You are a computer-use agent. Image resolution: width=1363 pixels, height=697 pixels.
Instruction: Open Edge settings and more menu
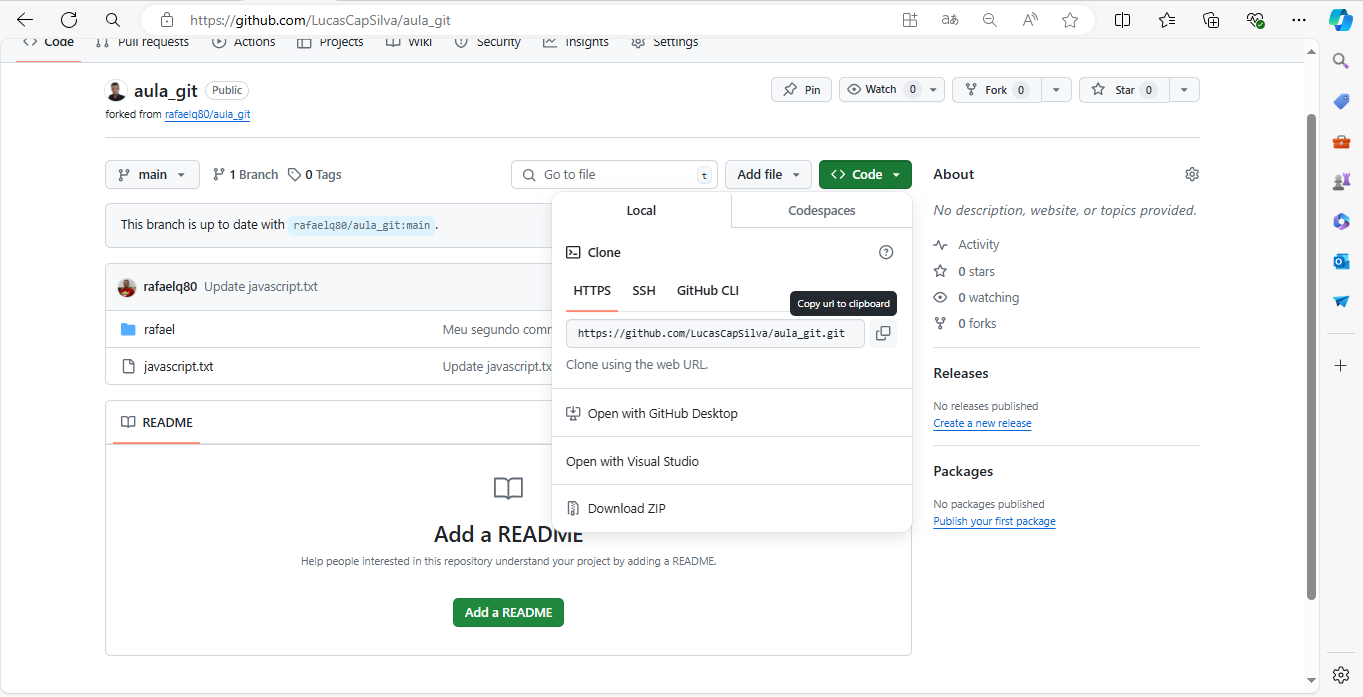1299,20
